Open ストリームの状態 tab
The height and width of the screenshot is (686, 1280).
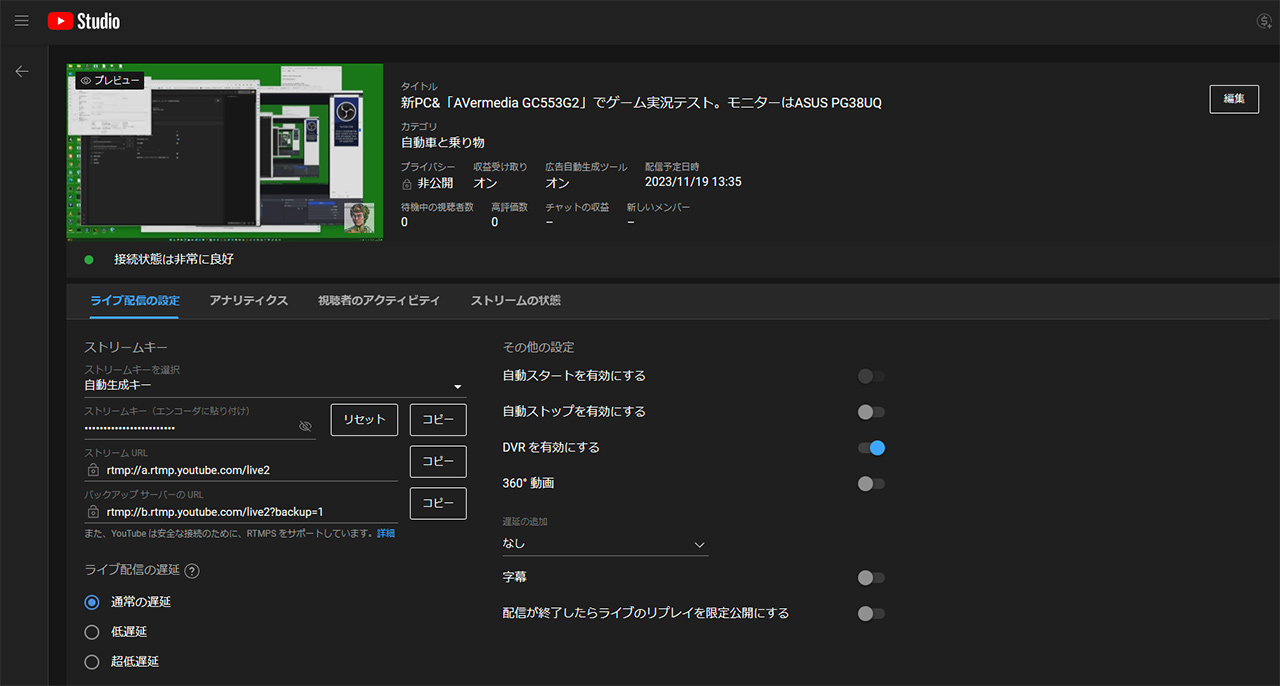coord(515,301)
